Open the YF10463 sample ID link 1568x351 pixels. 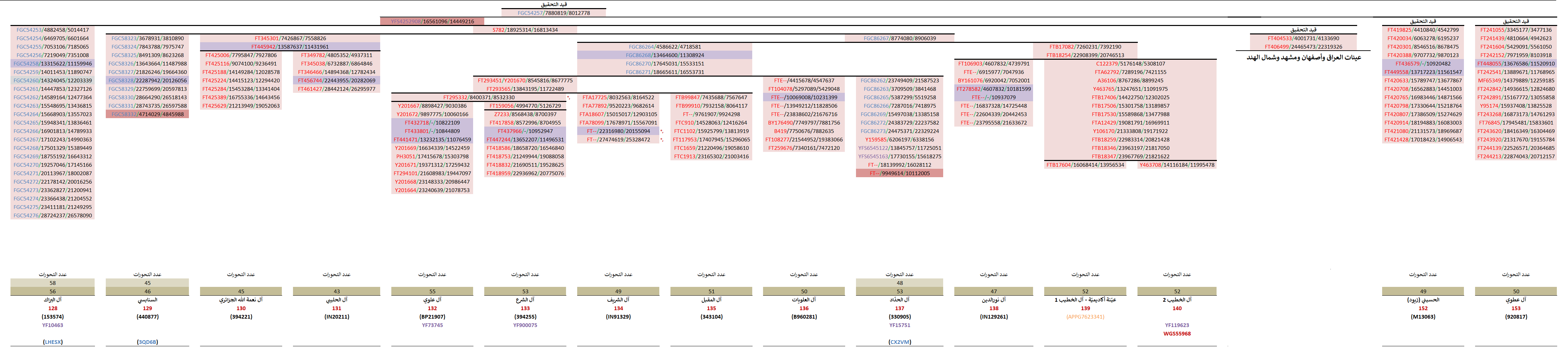tap(52, 325)
